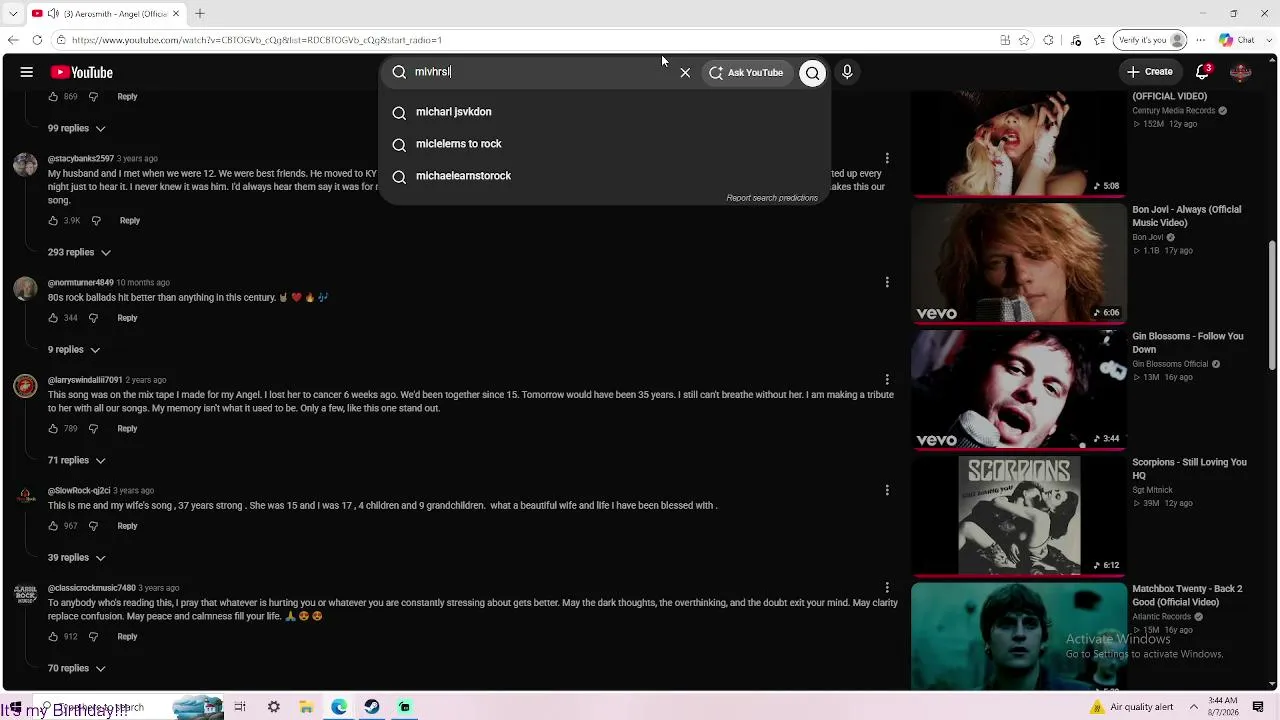Open the Create menu
The width and height of the screenshot is (1280, 720).
(1149, 72)
